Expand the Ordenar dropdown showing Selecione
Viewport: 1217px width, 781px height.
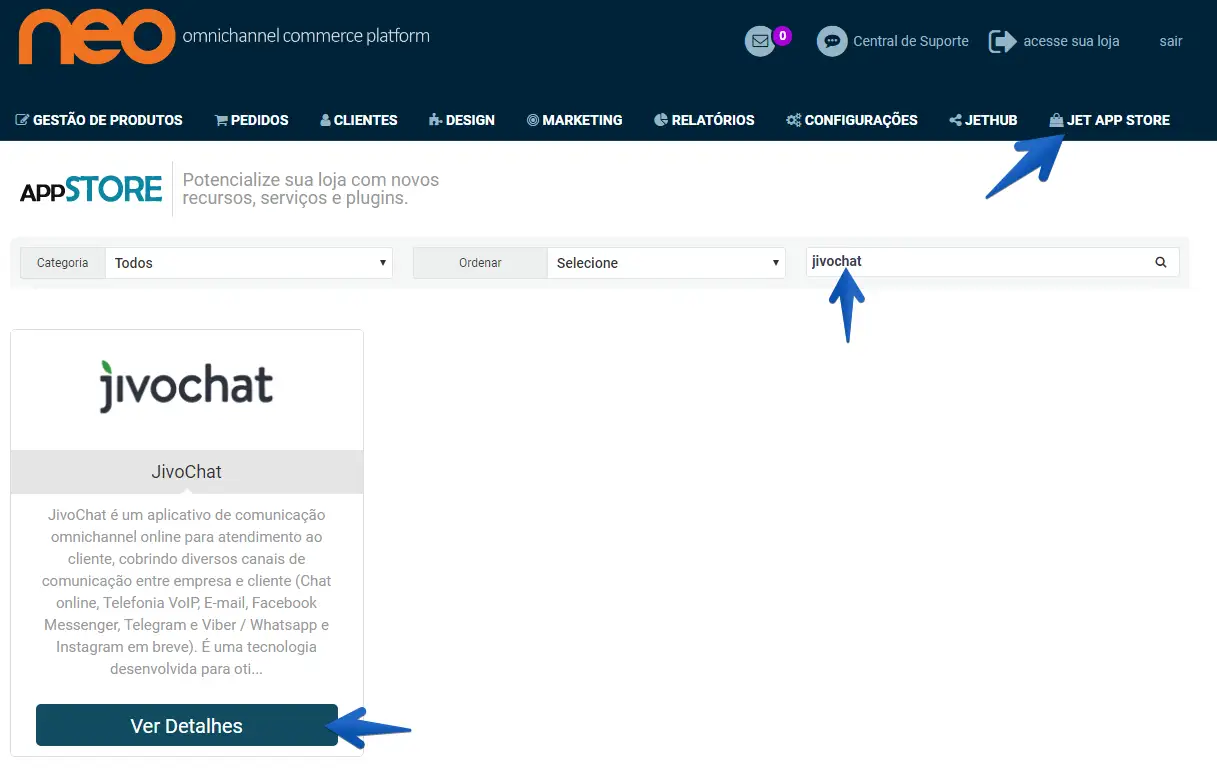[x=665, y=263]
